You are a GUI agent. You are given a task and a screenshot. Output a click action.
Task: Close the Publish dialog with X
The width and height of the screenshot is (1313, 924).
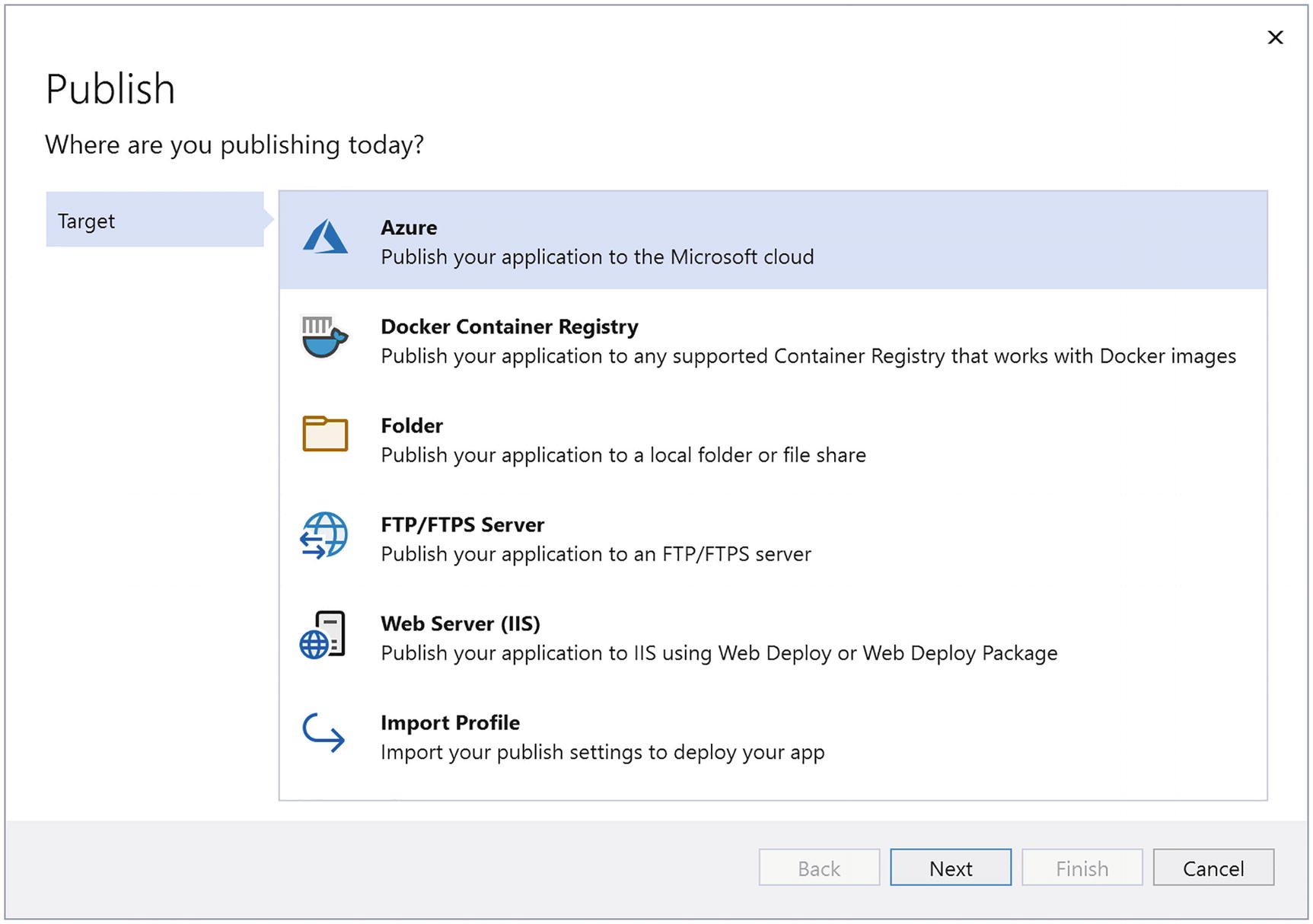pos(1275,37)
